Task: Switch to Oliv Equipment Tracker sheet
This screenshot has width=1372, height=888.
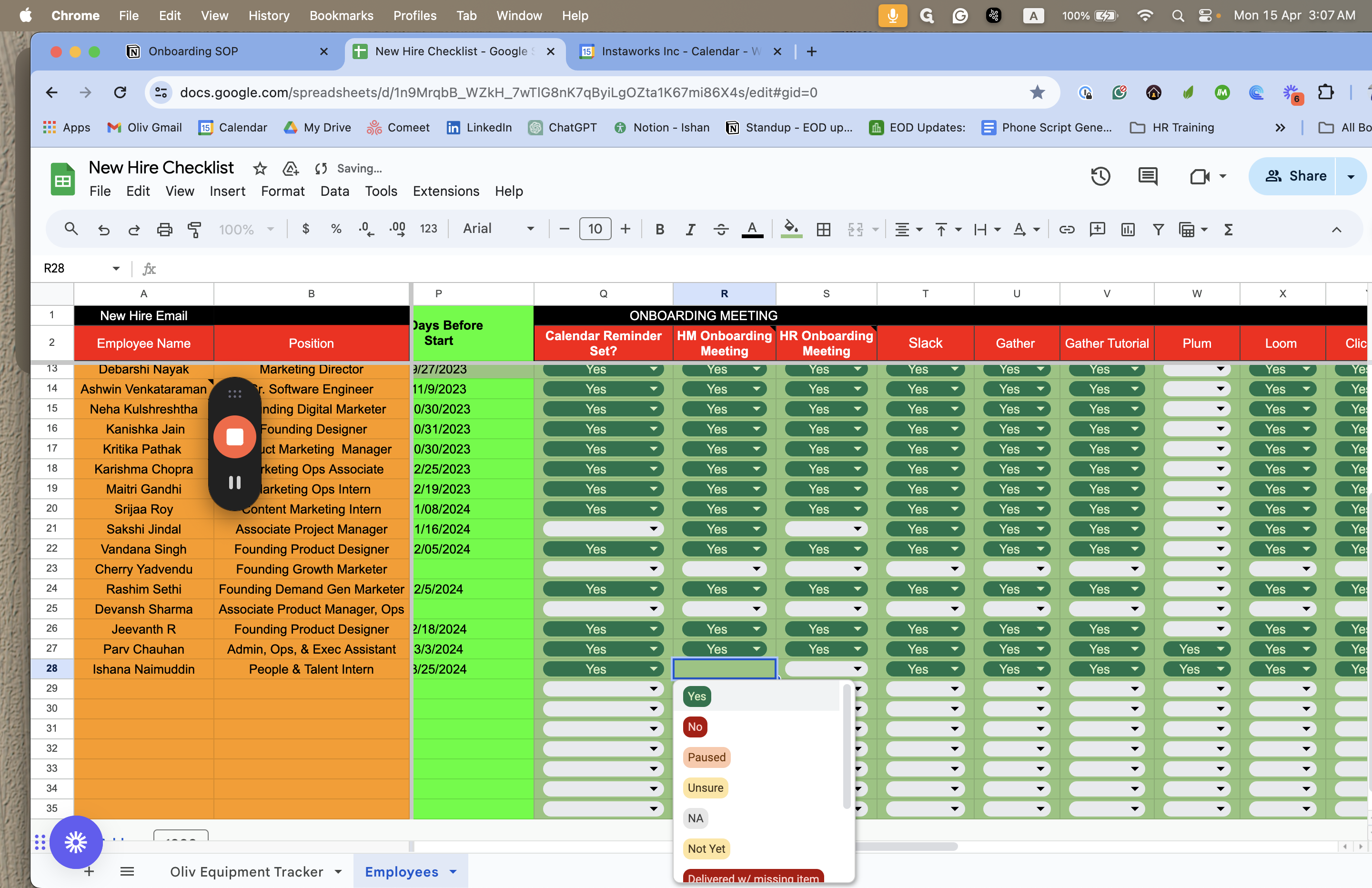Action: (x=246, y=872)
